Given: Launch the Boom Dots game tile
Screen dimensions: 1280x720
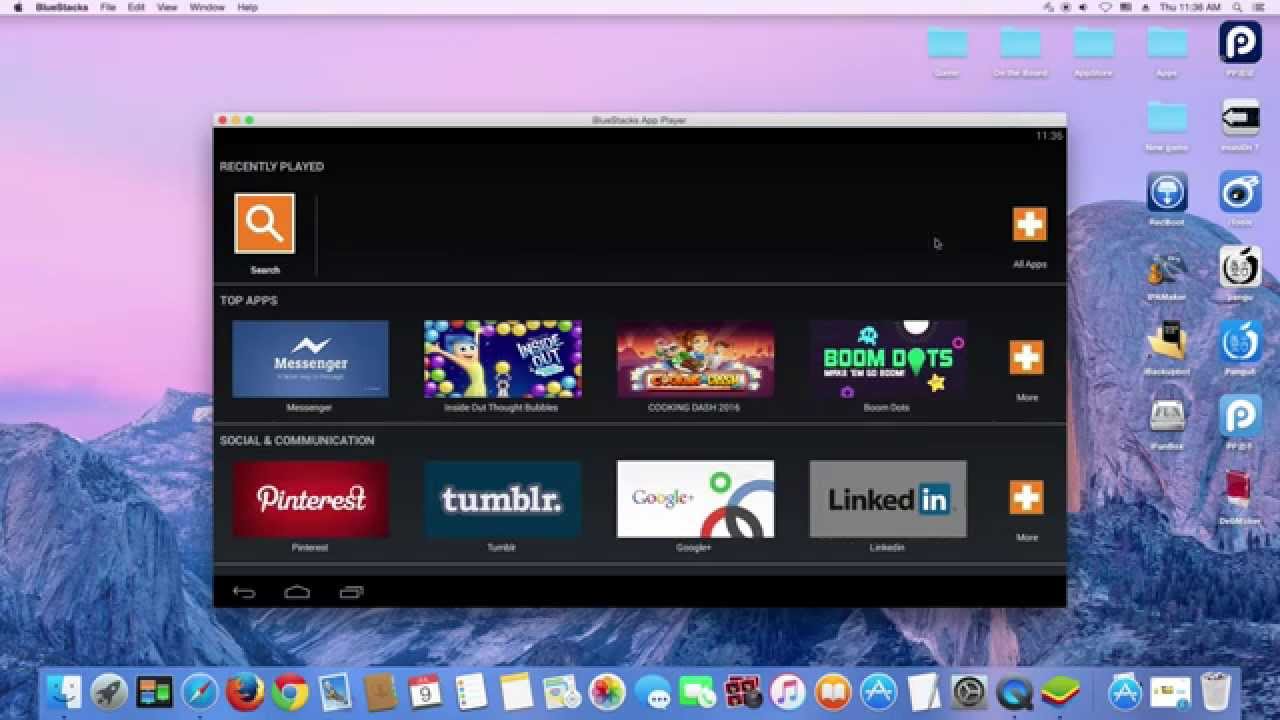Looking at the screenshot, I should point(887,359).
